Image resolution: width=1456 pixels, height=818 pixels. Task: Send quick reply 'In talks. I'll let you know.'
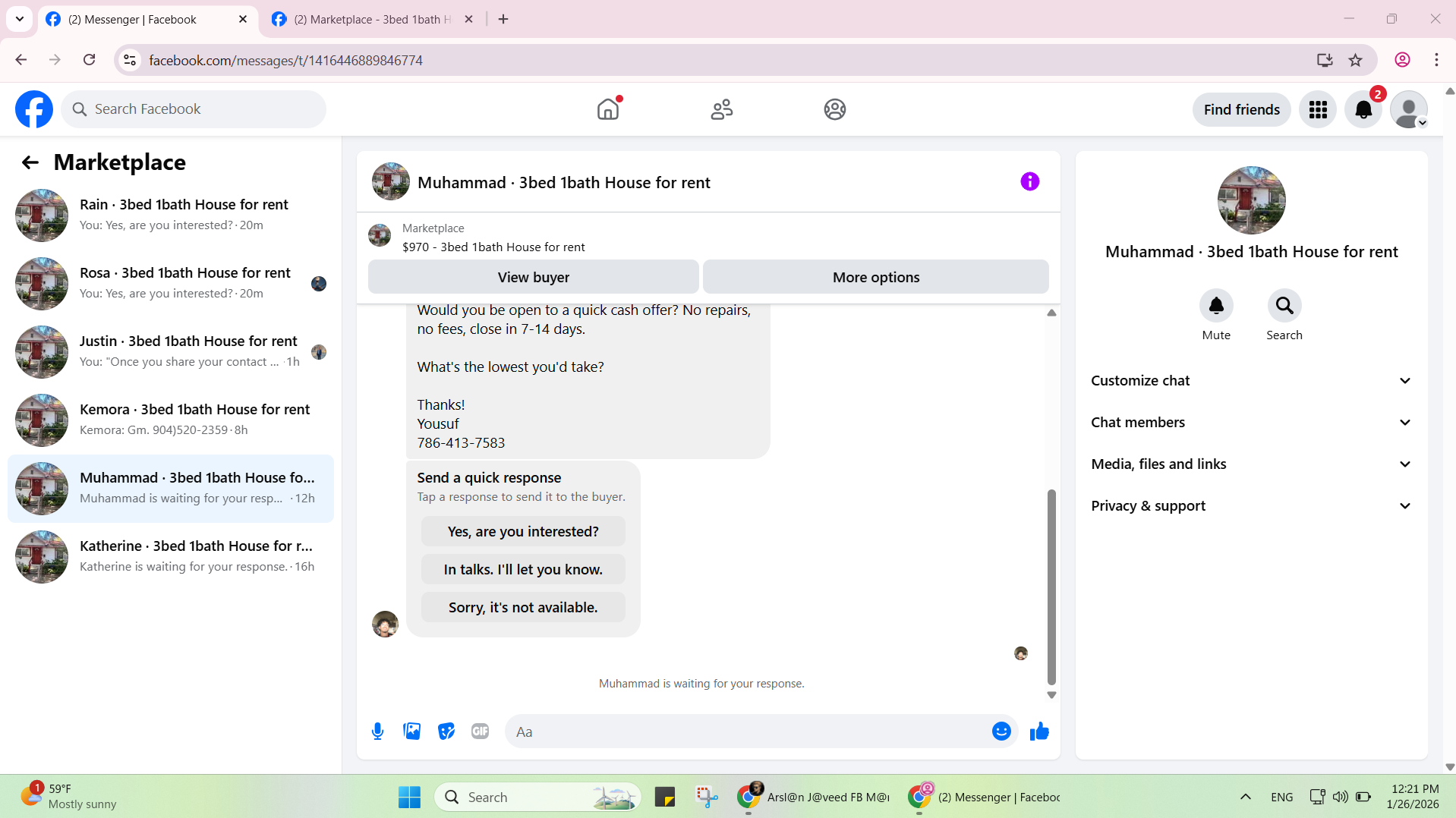523,569
